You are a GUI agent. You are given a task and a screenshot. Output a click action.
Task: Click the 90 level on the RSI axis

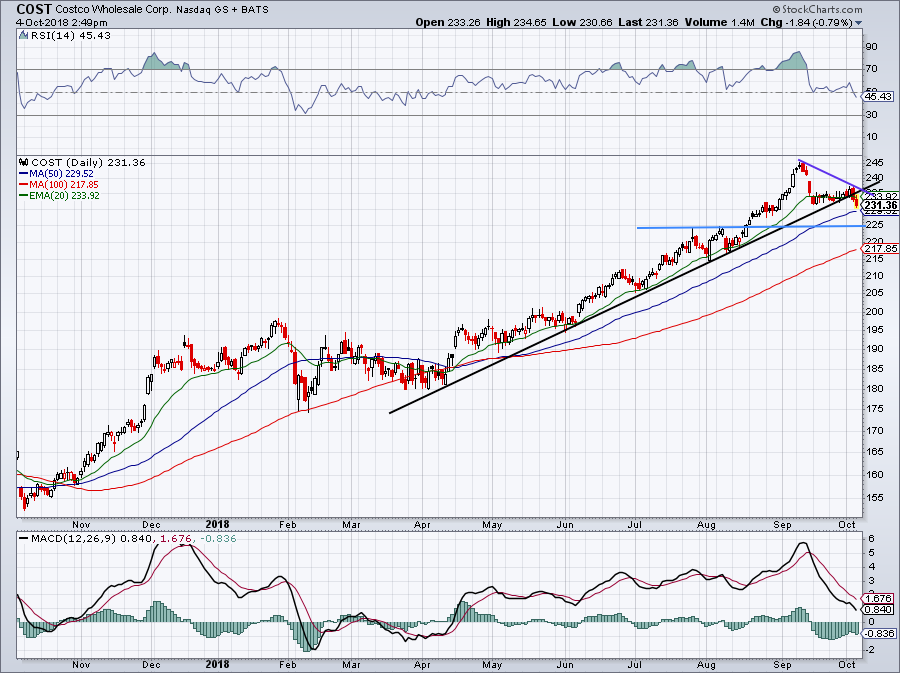pos(871,46)
